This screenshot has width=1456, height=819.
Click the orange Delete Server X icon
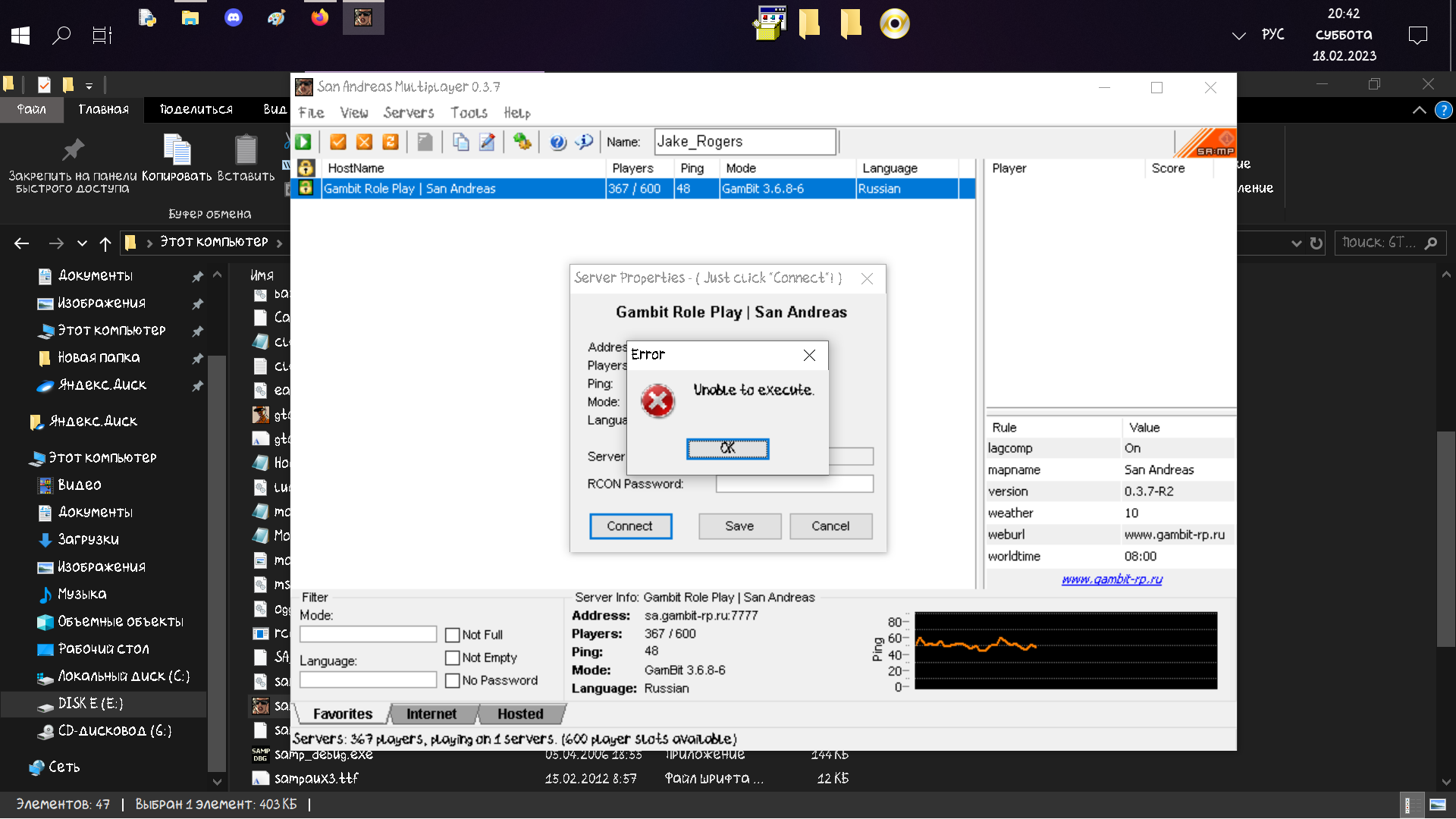tap(365, 142)
